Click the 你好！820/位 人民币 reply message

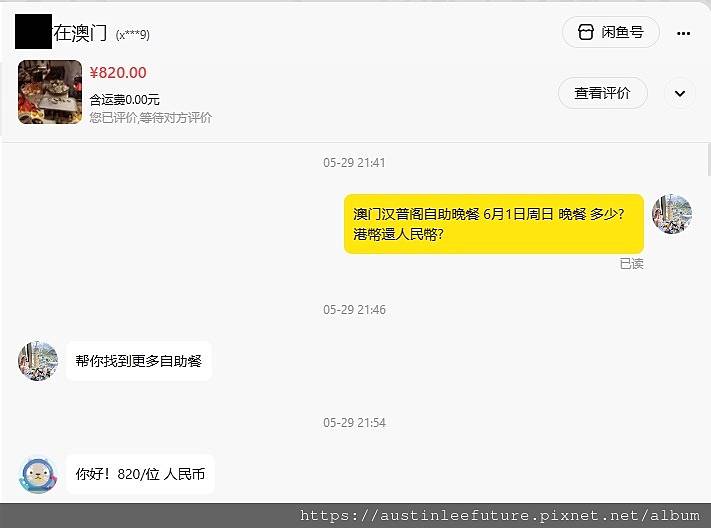coord(140,474)
